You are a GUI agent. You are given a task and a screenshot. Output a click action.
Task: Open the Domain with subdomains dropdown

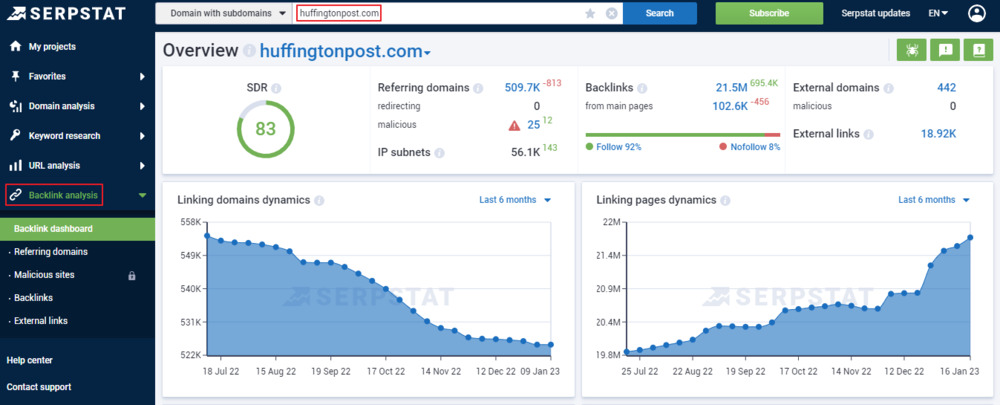(224, 13)
